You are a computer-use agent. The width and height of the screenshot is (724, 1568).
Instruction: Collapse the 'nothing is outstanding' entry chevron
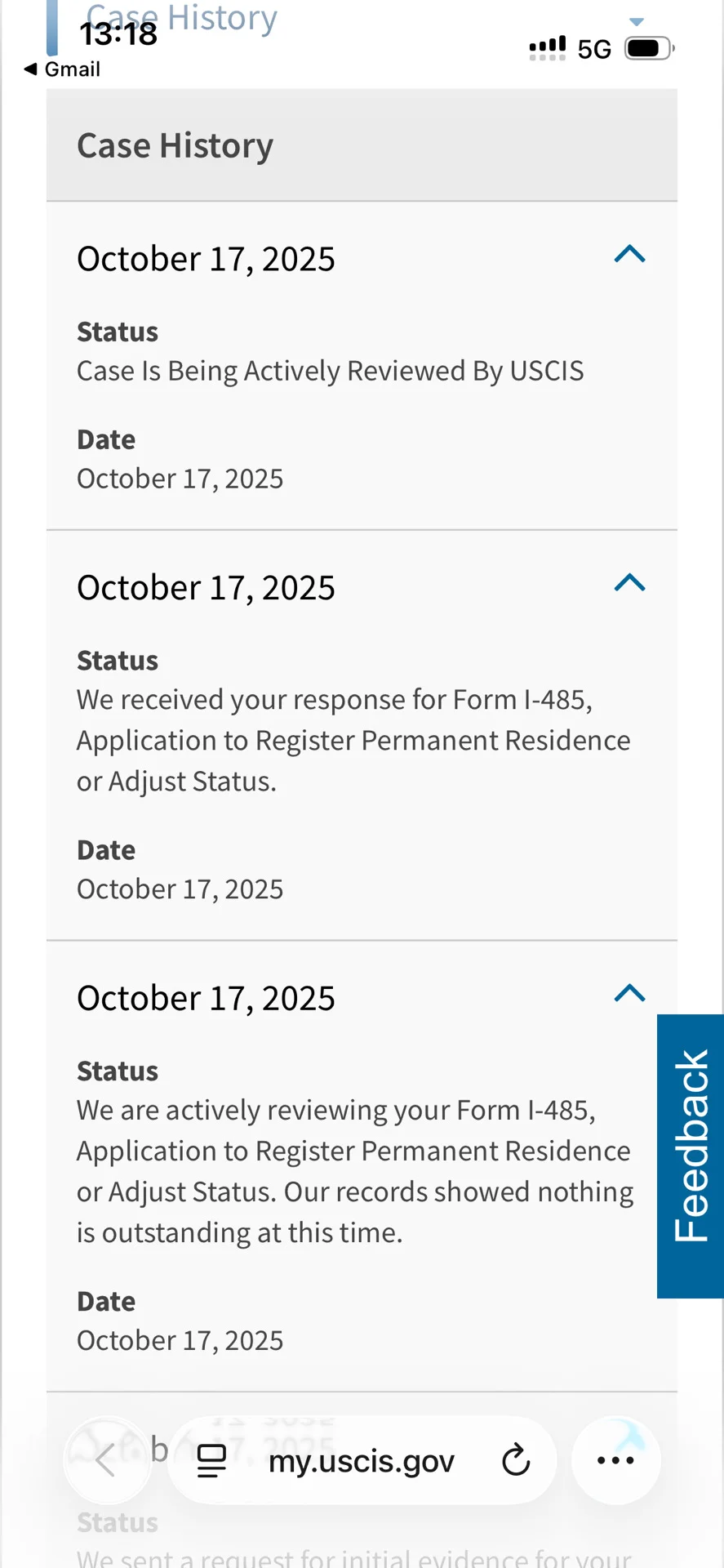click(x=629, y=993)
